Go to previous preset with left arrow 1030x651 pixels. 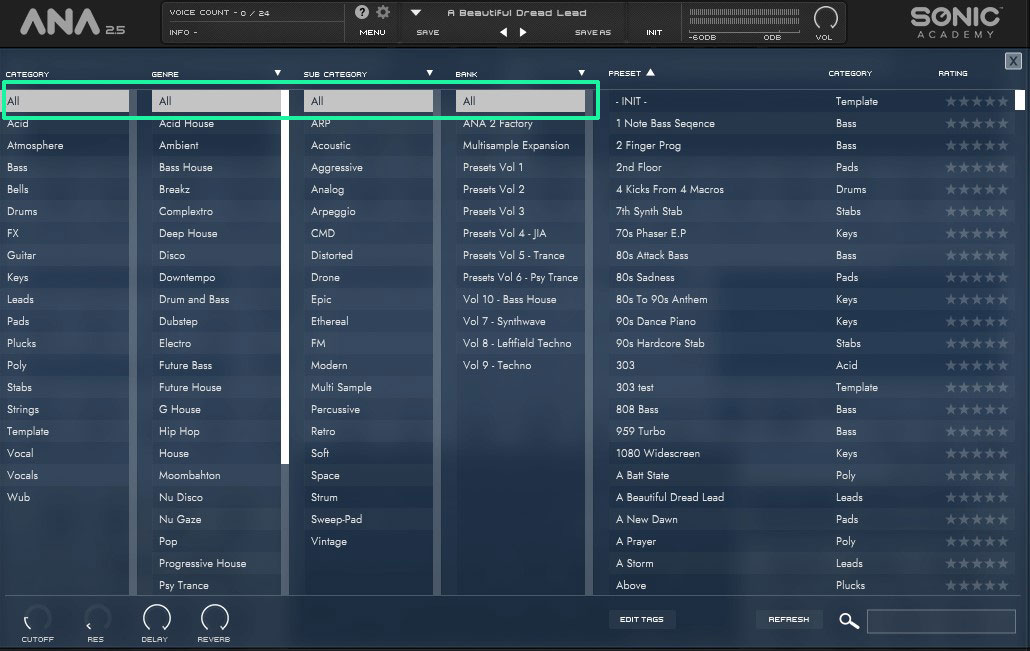(503, 32)
